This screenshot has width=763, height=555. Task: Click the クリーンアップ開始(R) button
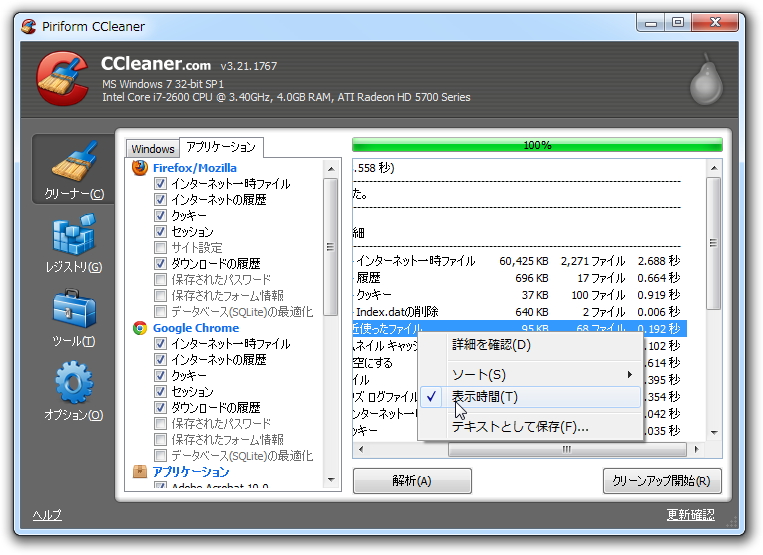click(x=662, y=481)
